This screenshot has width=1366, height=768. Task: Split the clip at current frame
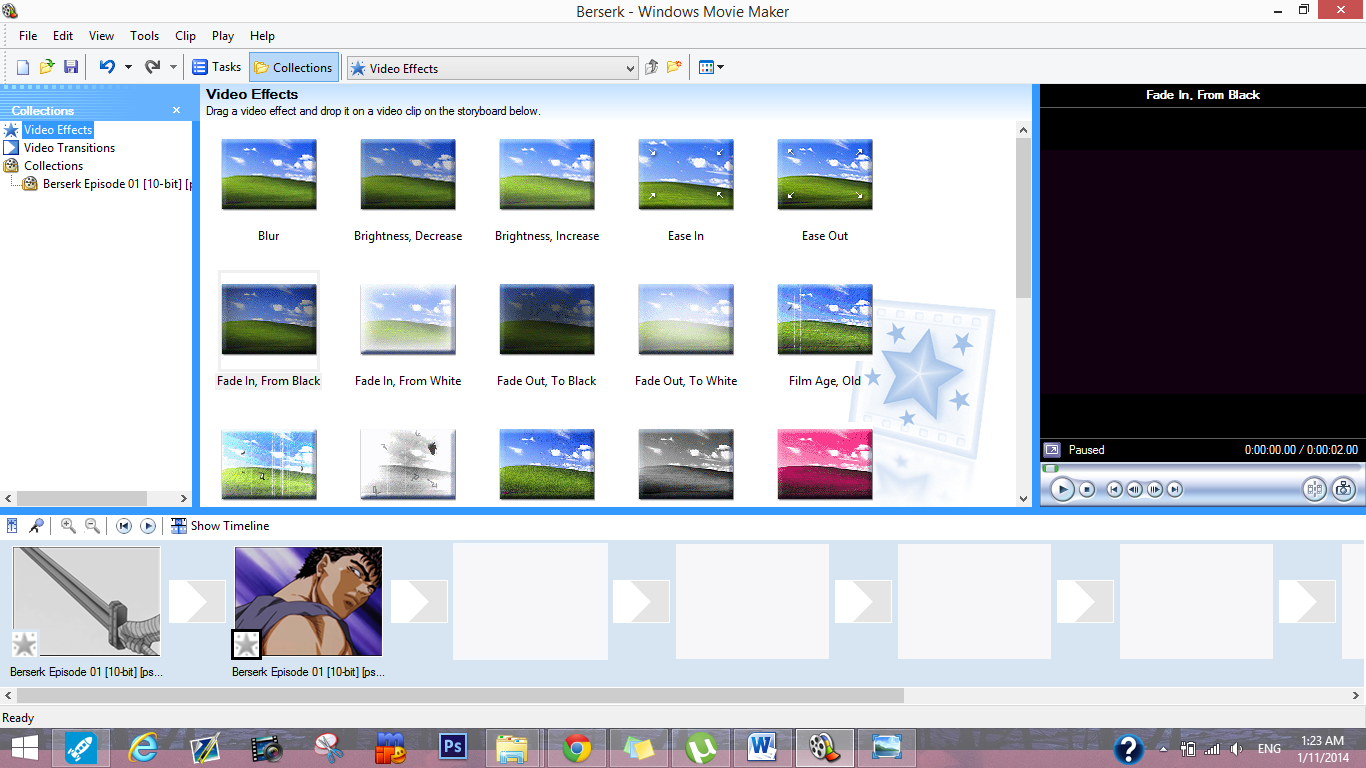pyautogui.click(x=1314, y=489)
